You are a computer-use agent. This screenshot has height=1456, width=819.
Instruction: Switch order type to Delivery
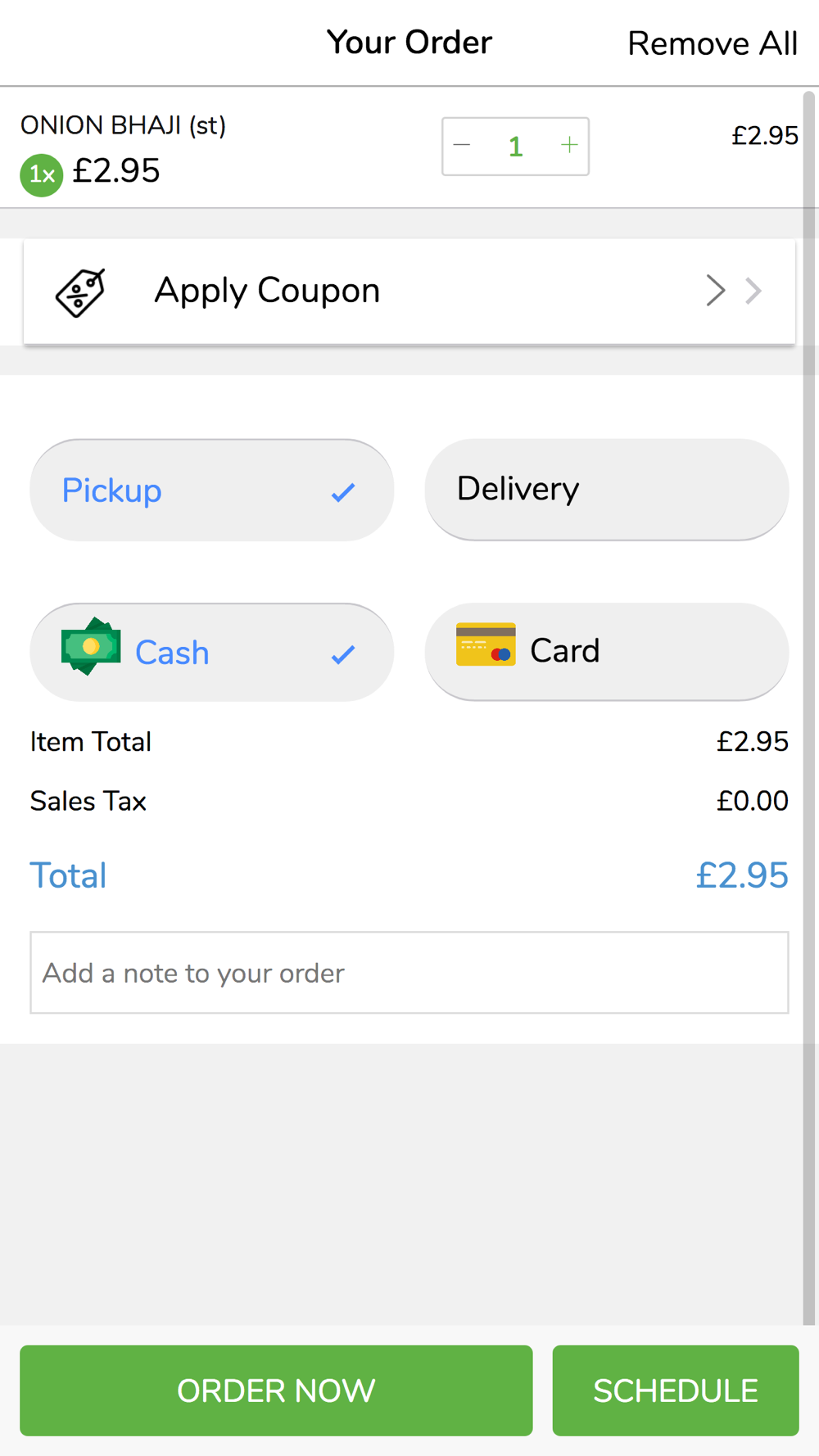pos(606,490)
